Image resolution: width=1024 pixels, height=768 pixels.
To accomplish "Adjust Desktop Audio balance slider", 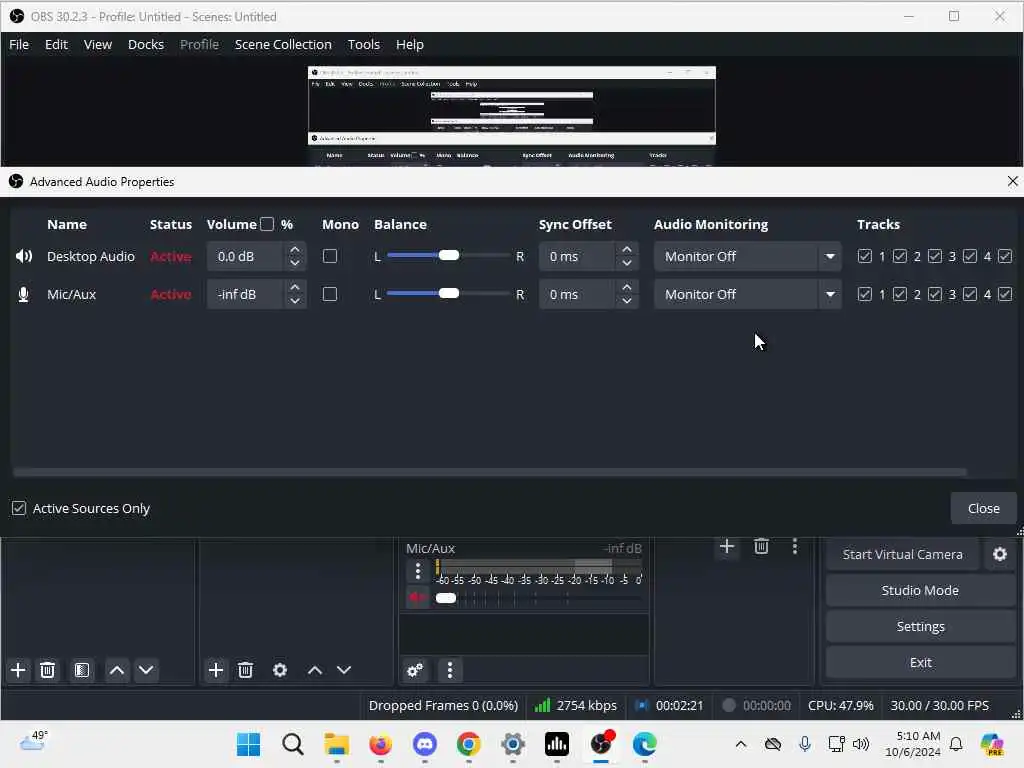I will 449,255.
